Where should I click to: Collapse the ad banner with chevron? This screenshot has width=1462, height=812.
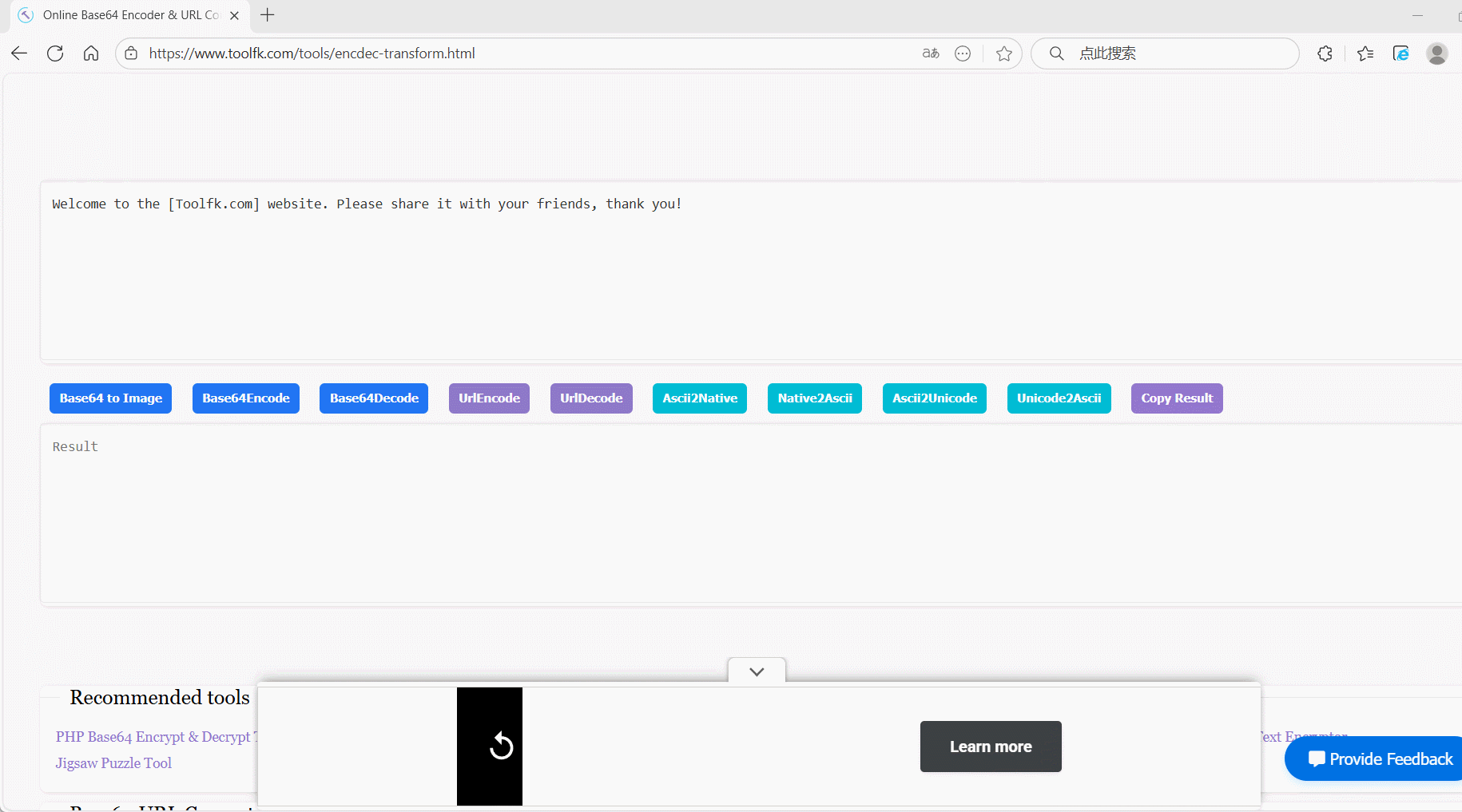pos(757,671)
